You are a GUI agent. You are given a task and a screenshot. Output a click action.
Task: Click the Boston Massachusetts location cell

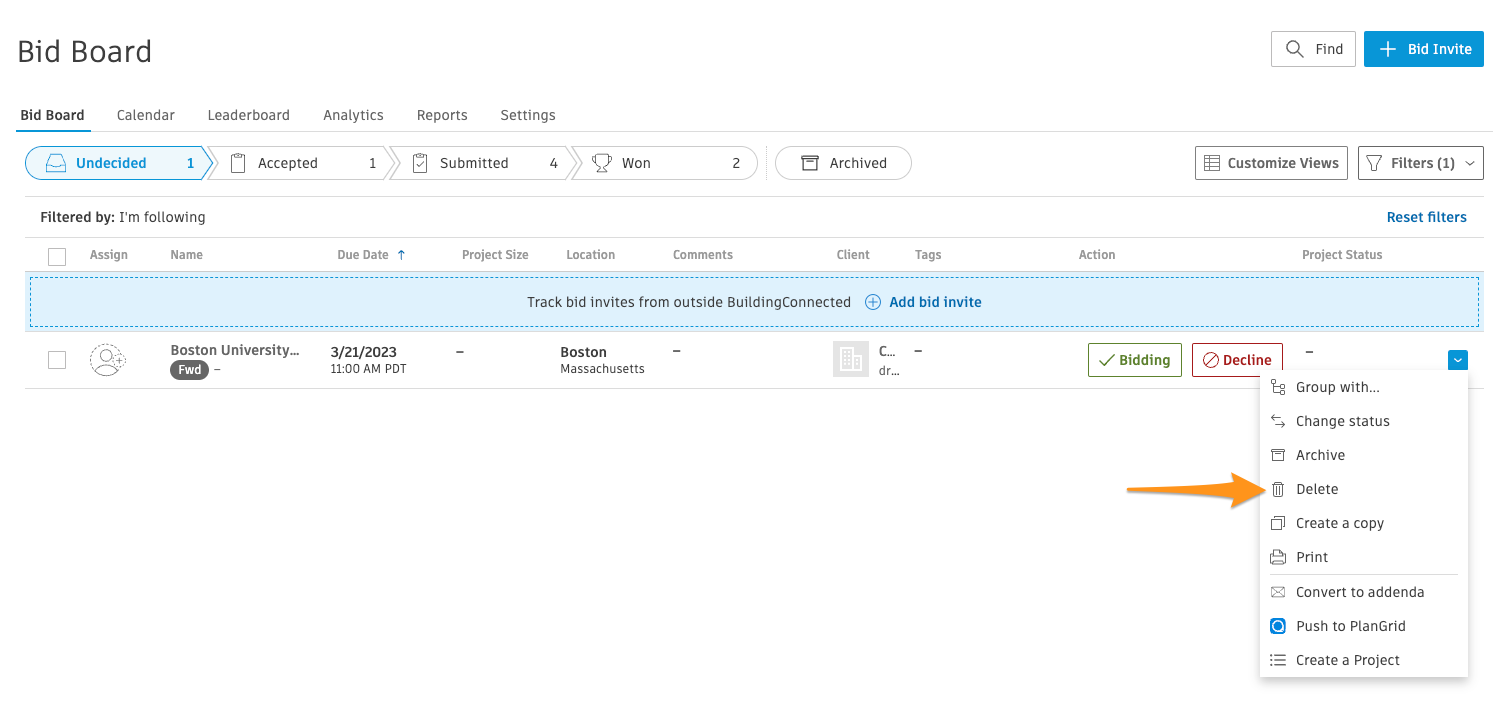coord(602,360)
